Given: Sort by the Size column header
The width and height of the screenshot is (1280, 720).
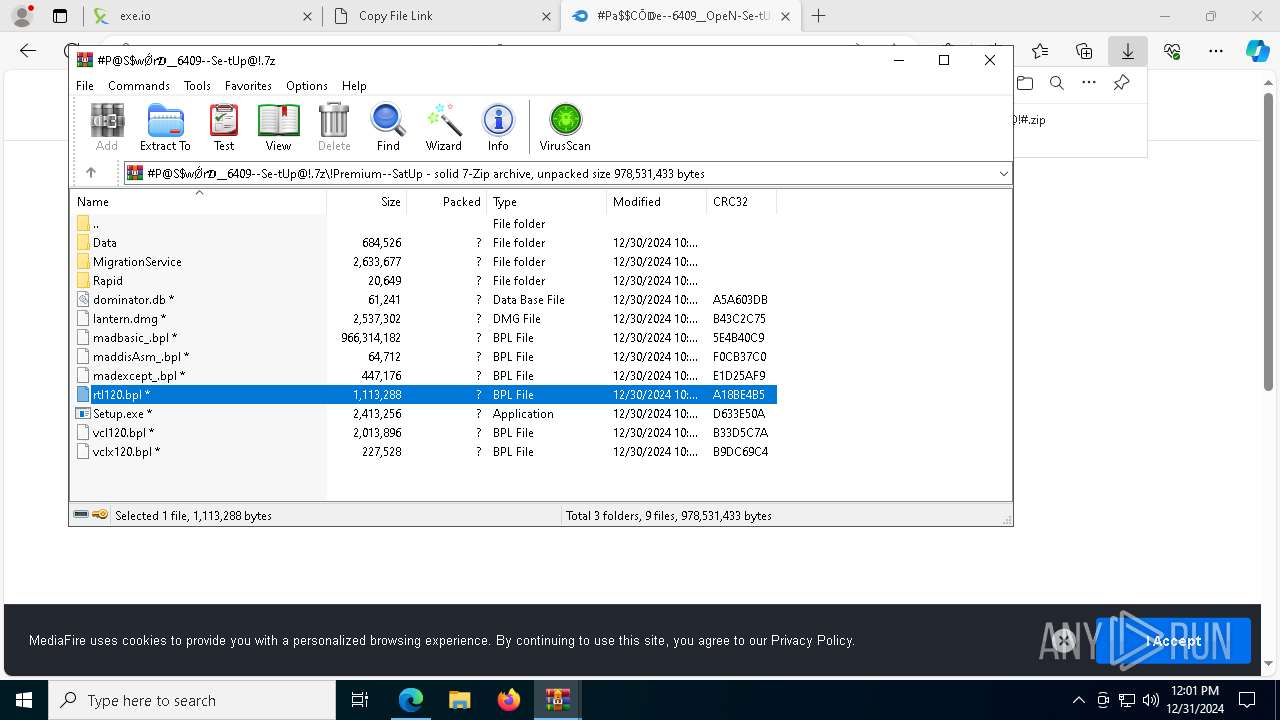Looking at the screenshot, I should [x=367, y=202].
